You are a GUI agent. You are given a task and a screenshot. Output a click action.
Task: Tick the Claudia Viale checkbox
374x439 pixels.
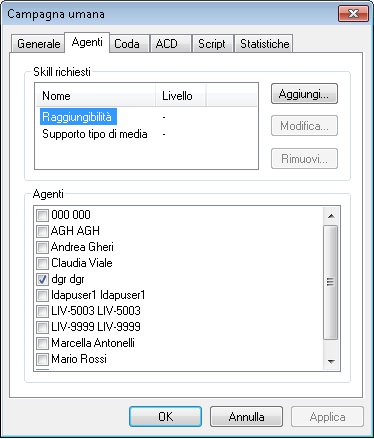pos(42,263)
